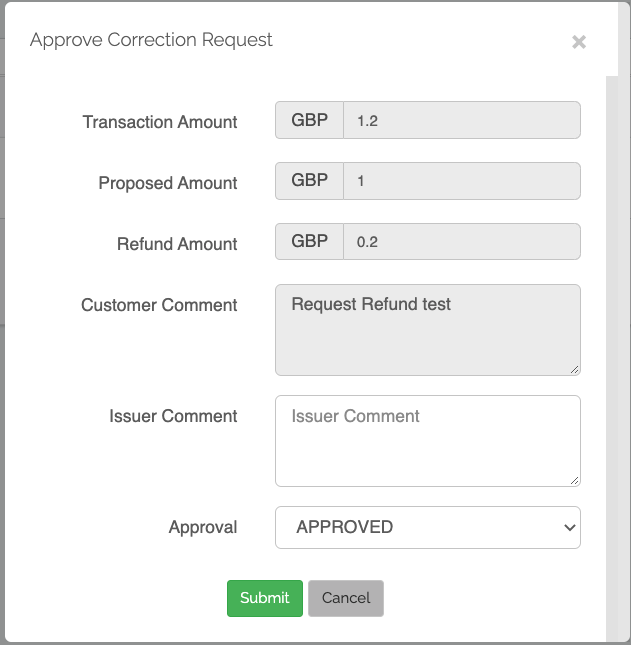Click the Issuer Comment resize handle

click(x=574, y=480)
